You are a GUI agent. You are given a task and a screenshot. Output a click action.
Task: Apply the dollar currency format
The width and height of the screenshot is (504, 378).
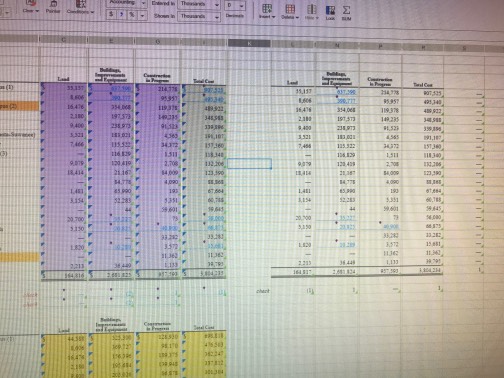point(111,15)
